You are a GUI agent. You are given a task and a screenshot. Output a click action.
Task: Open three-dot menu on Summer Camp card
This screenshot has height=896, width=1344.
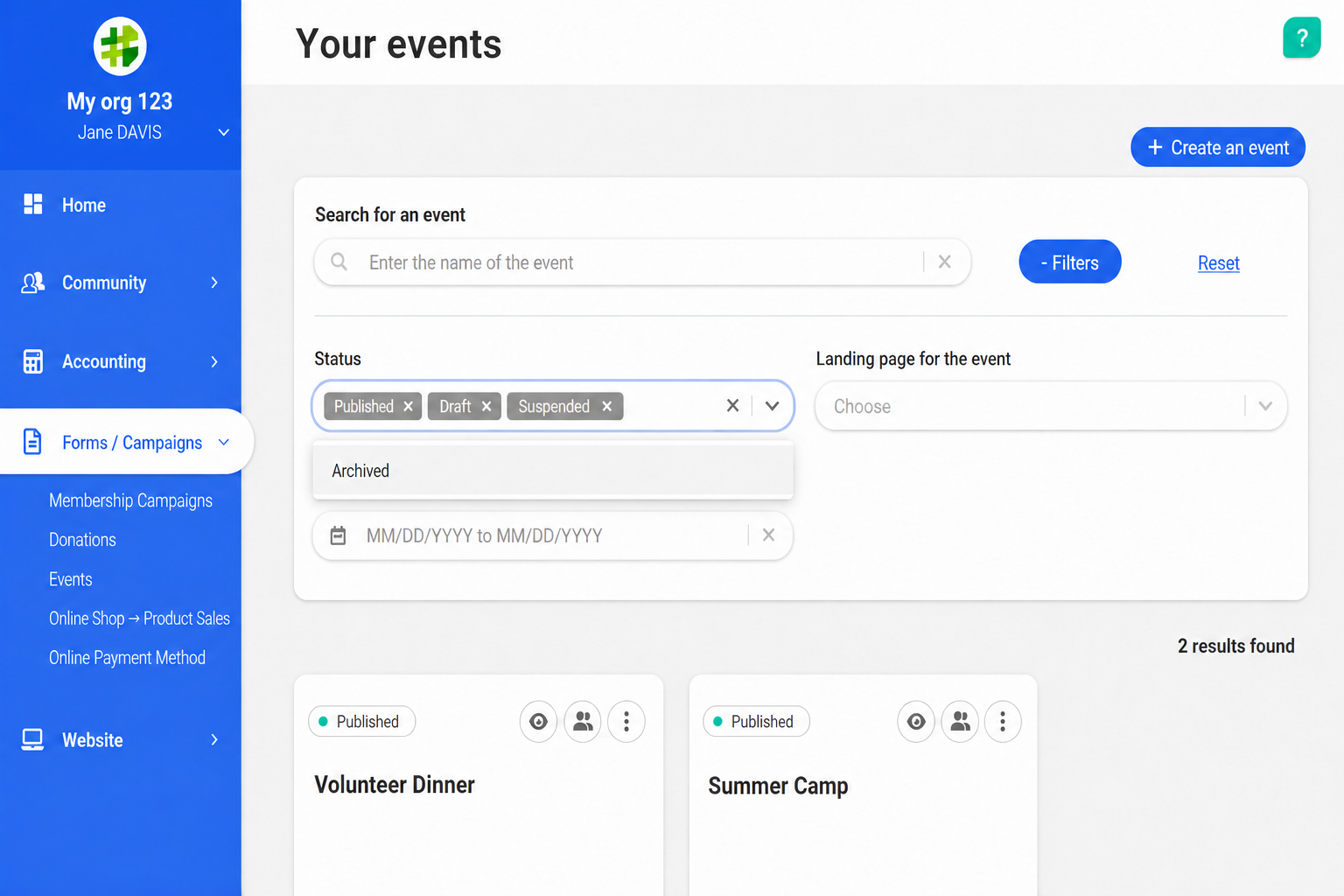(x=1003, y=722)
